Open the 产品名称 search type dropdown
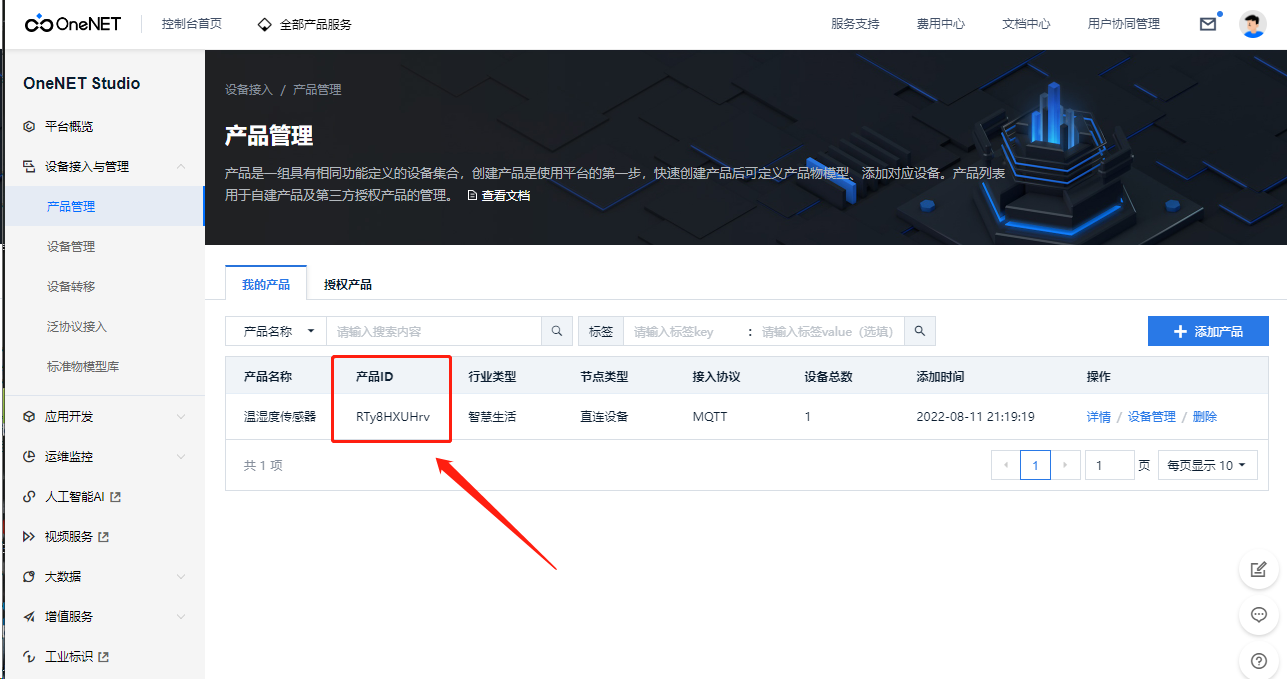1287x679 pixels. click(x=276, y=331)
